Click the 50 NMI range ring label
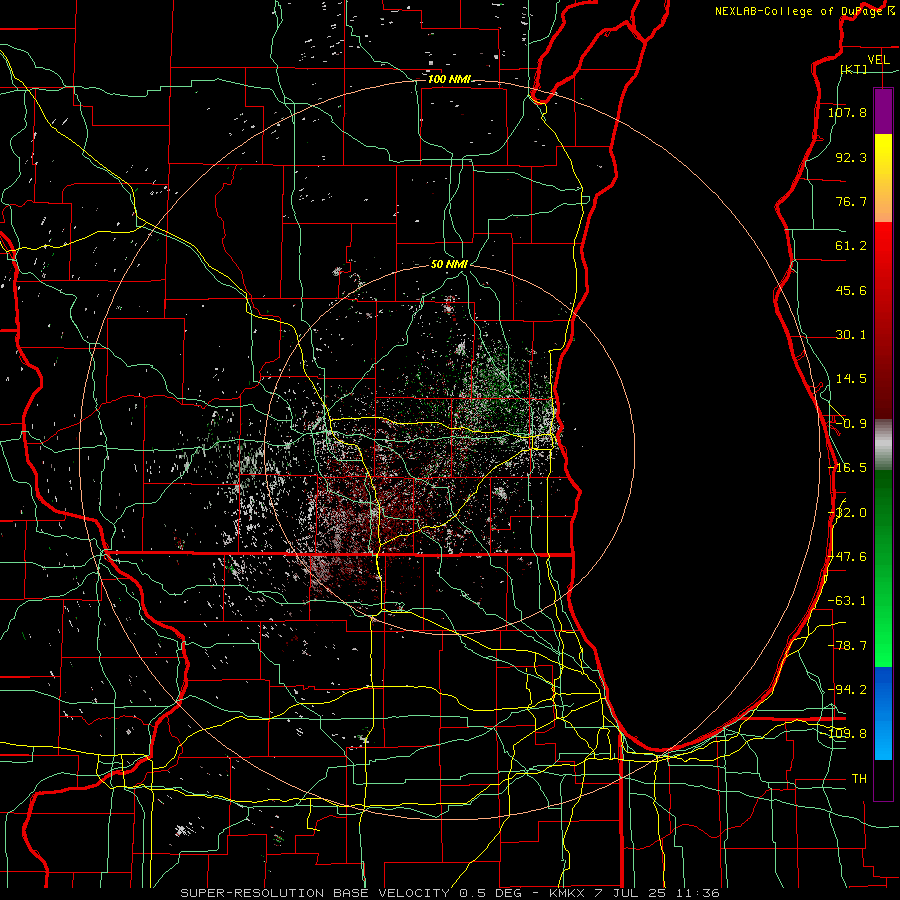The width and height of the screenshot is (900, 900). [449, 264]
